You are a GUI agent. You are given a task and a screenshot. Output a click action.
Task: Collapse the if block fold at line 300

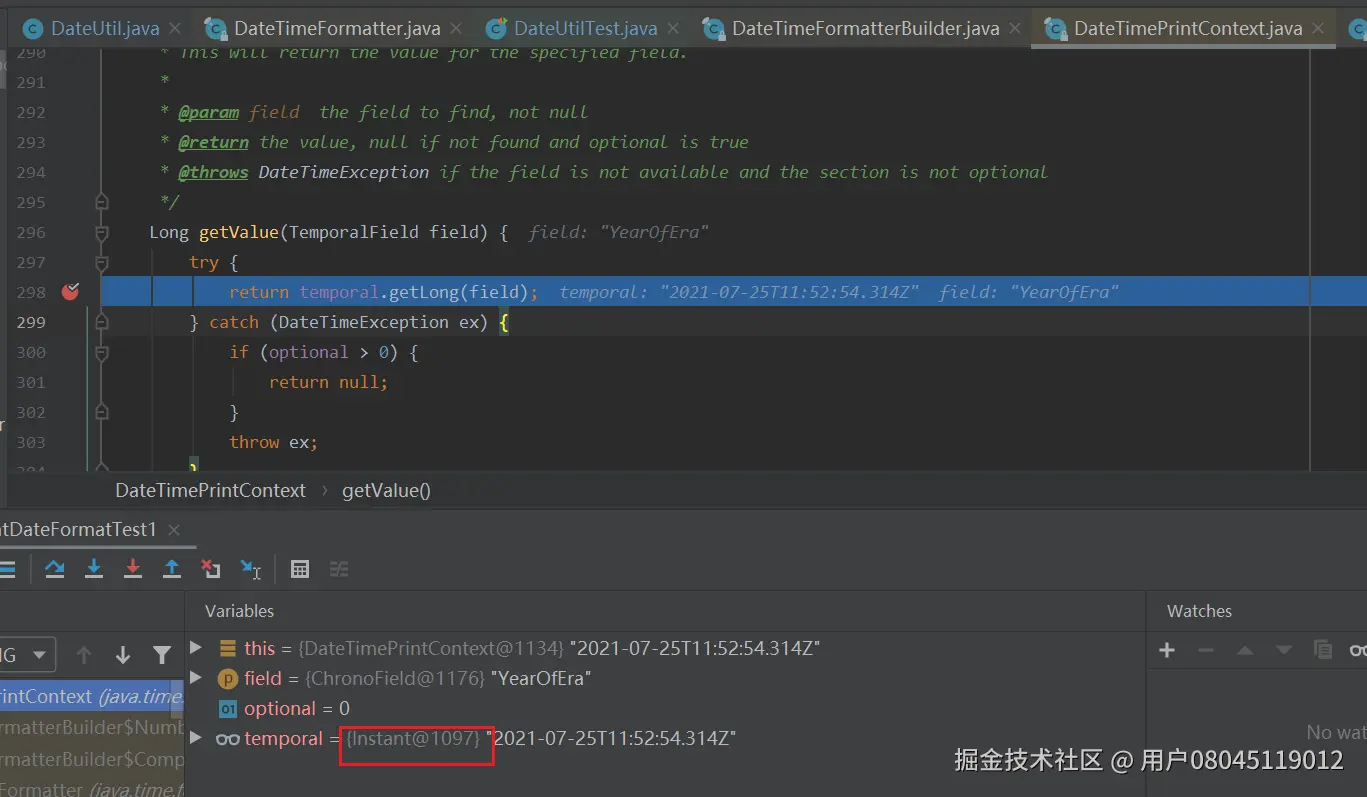coord(101,353)
